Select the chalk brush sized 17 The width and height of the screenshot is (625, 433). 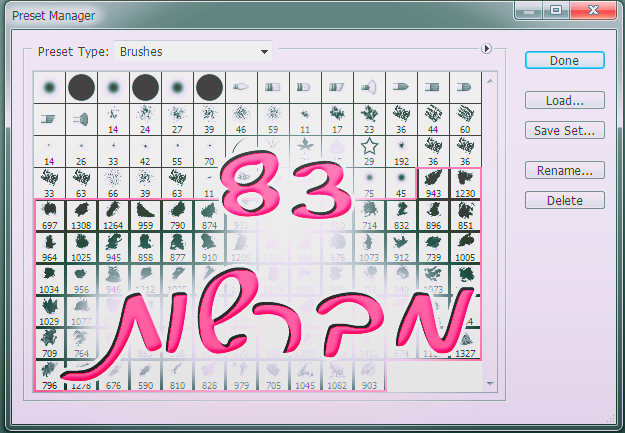(x=337, y=120)
